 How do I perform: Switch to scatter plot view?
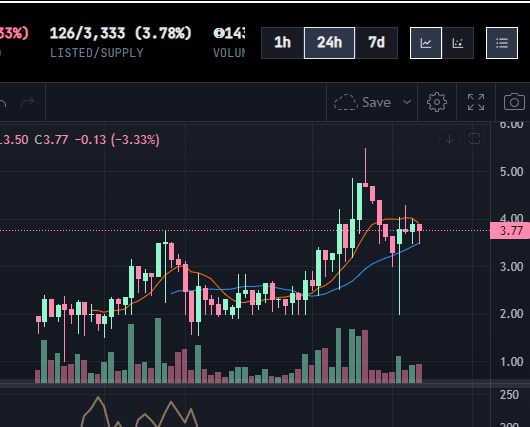(458, 43)
